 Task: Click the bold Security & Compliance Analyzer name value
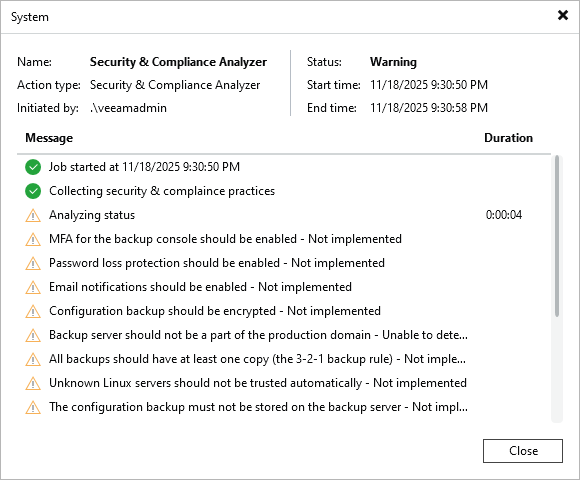[x=178, y=62]
